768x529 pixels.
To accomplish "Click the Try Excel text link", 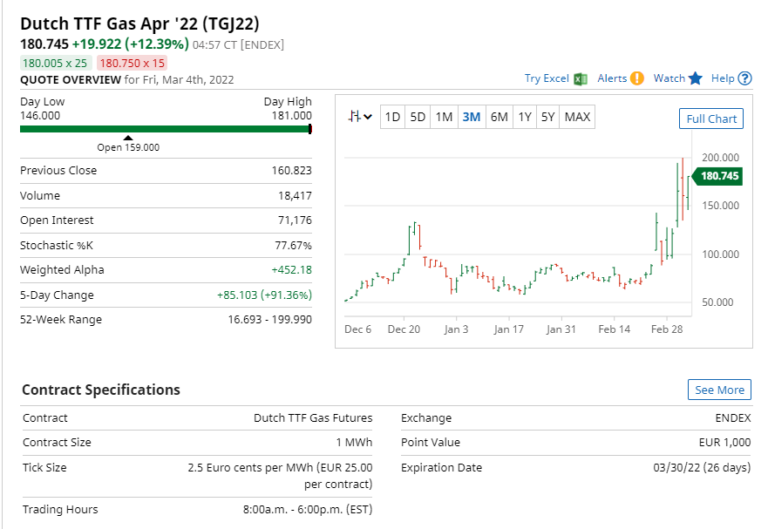I will [546, 78].
